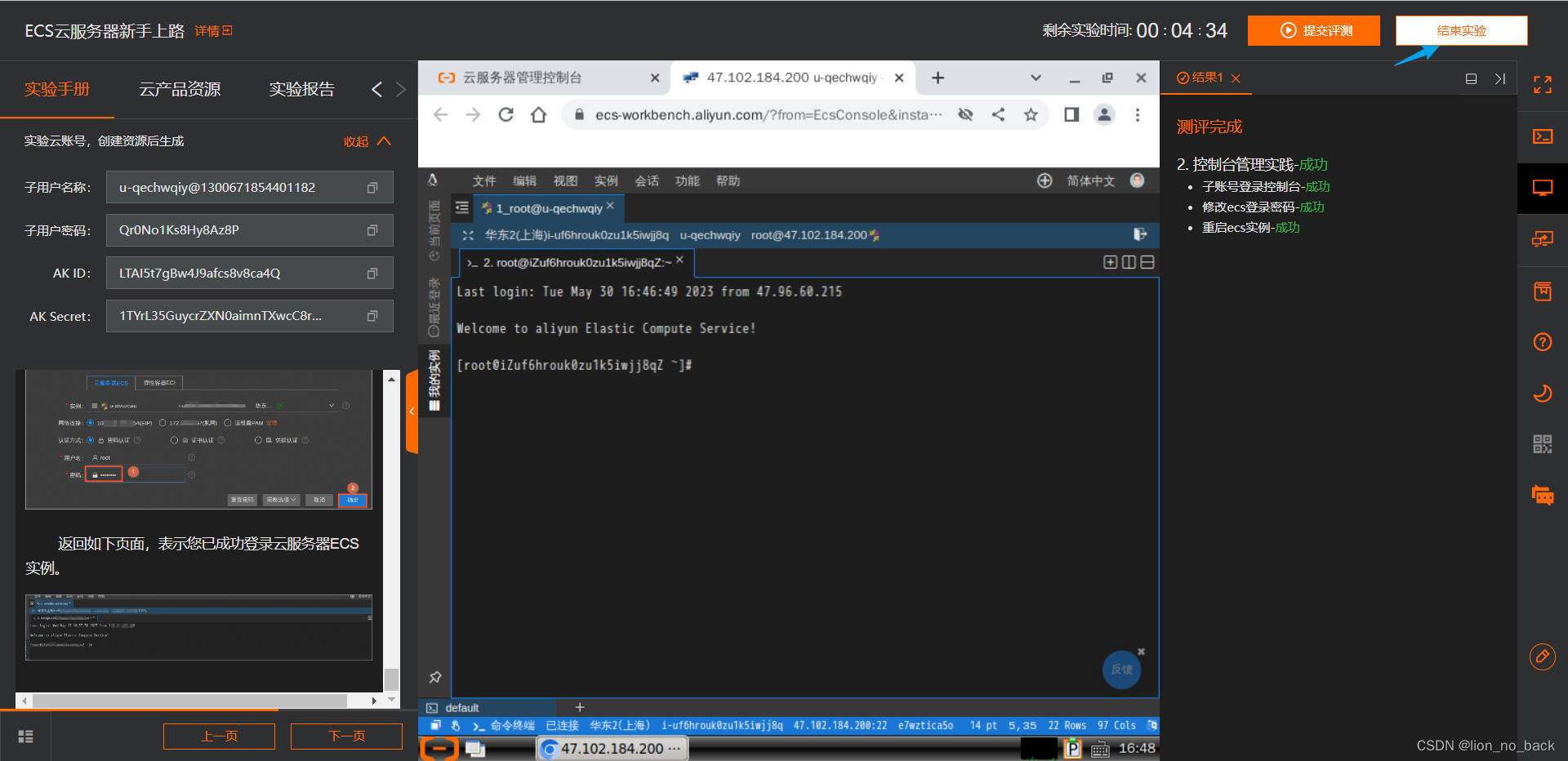
Task: Toggle the night mode moon icon
Action: (x=1542, y=394)
